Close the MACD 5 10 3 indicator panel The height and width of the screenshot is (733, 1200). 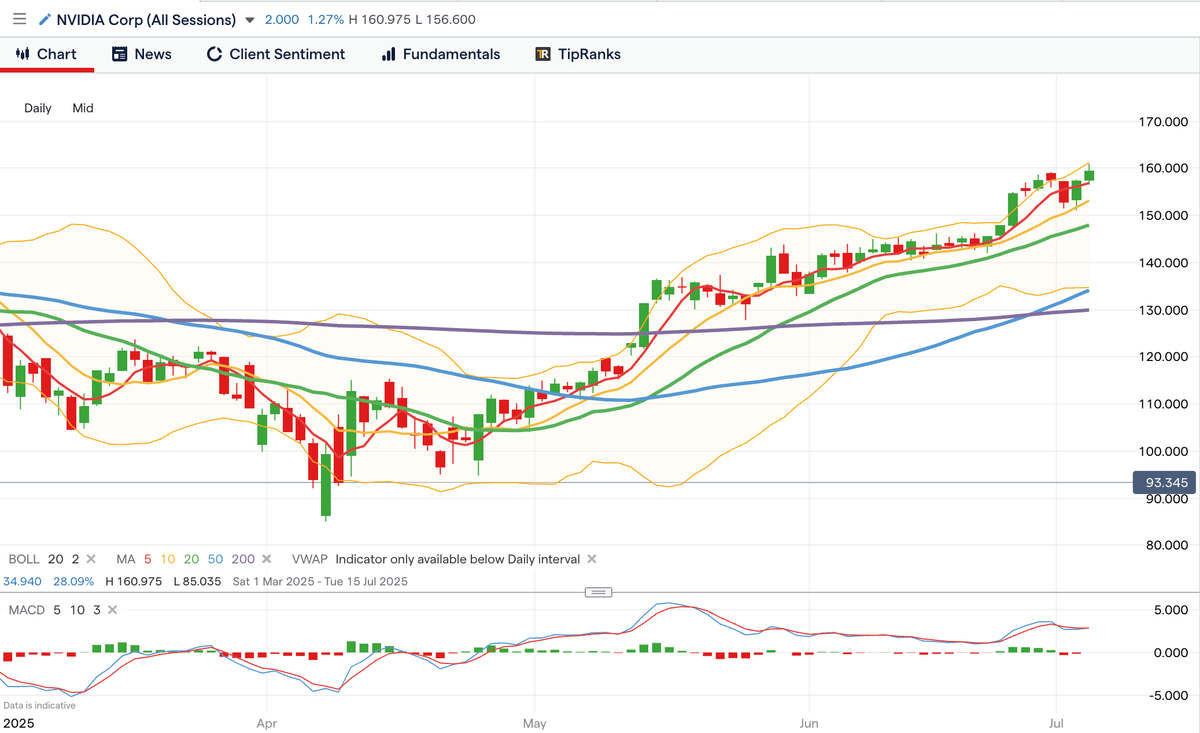[111, 609]
